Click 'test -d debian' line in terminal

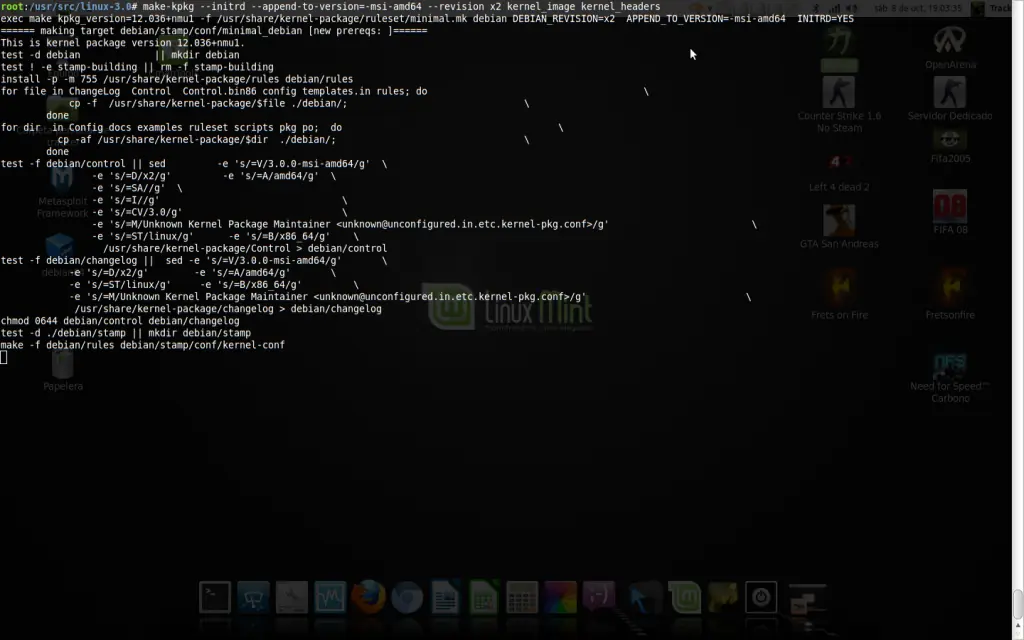[x=120, y=56]
